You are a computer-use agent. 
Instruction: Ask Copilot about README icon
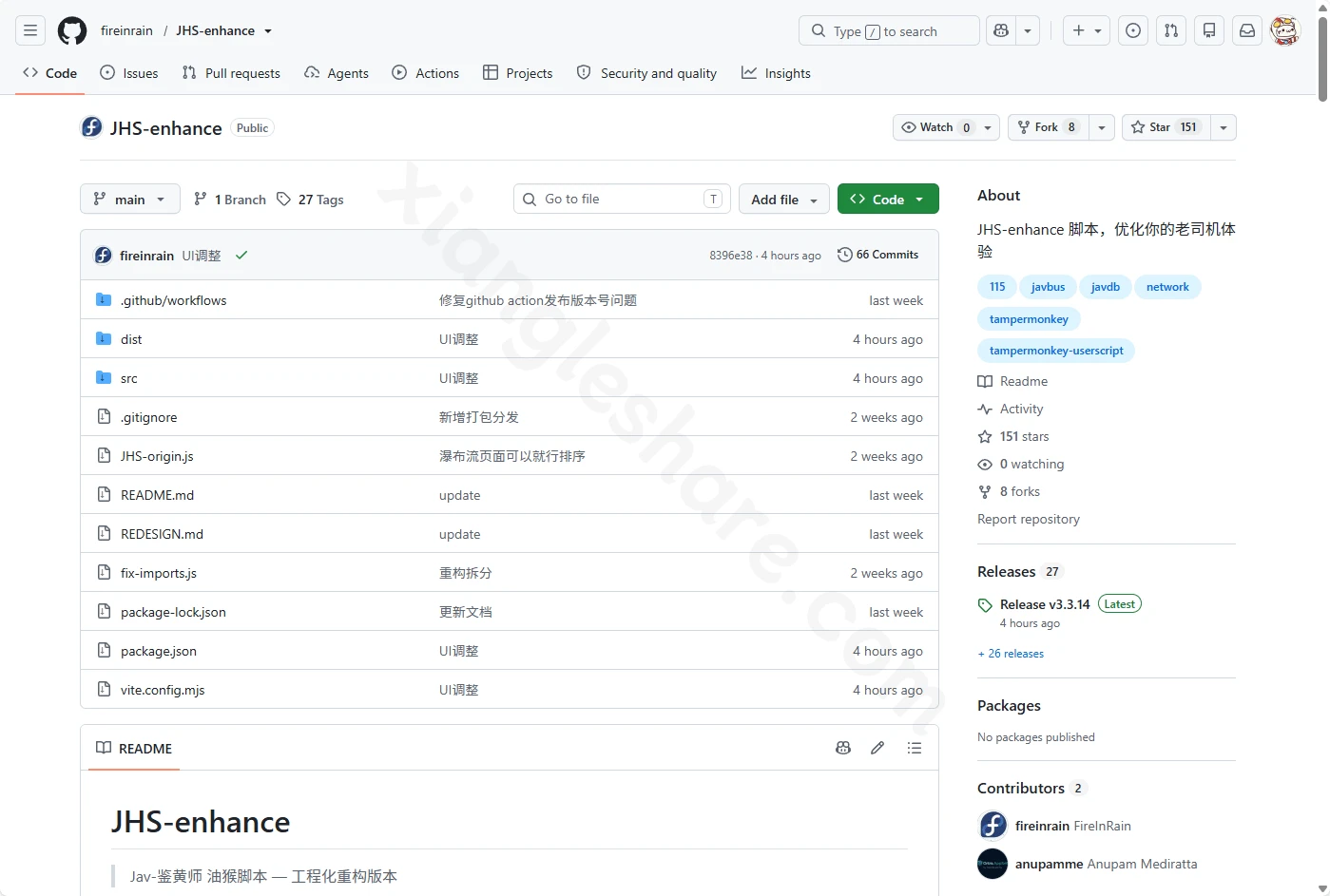click(843, 748)
